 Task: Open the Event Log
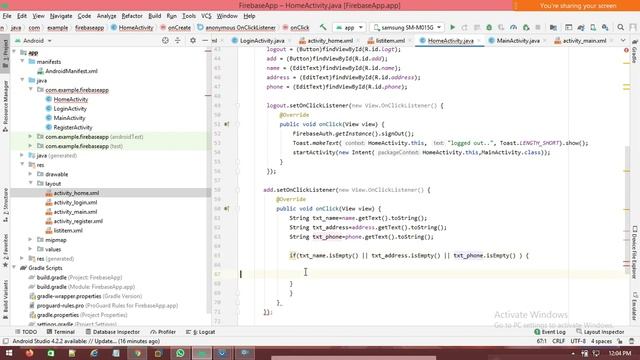550,332
